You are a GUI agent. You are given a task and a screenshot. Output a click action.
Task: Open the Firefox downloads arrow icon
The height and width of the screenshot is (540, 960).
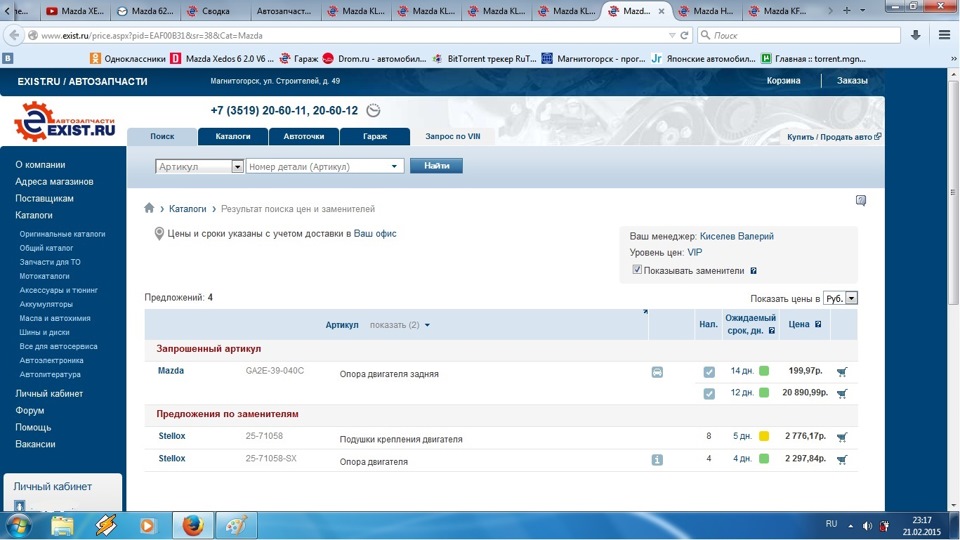tap(915, 36)
